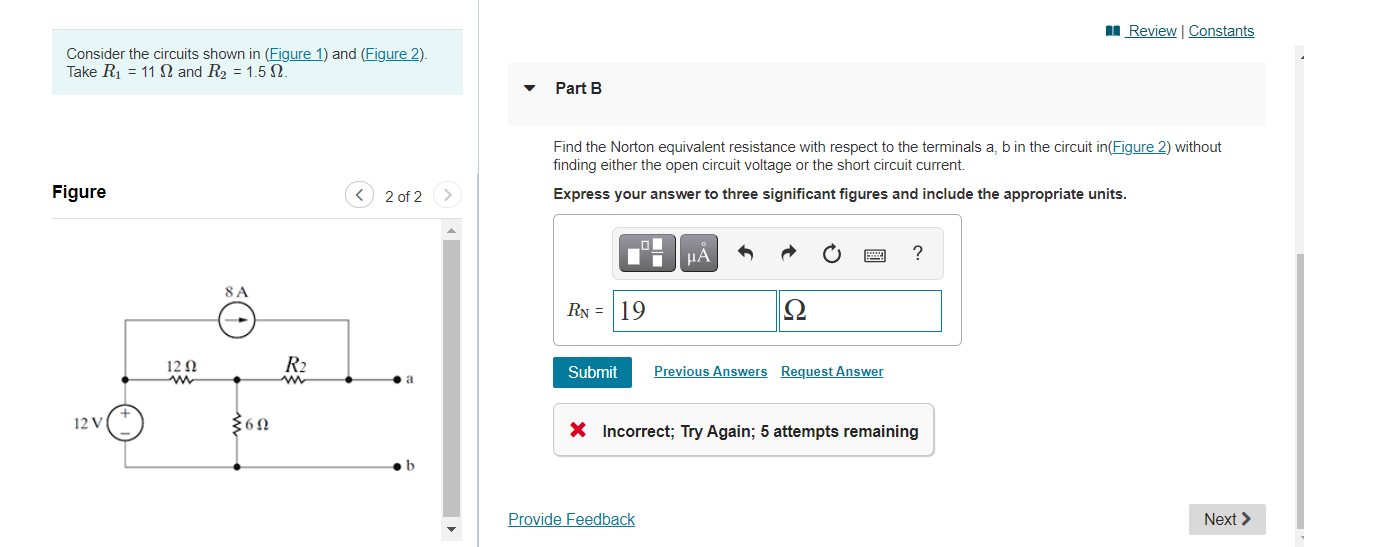Click the figure scrollbar up arrow
The width and height of the screenshot is (1399, 547).
[x=451, y=230]
